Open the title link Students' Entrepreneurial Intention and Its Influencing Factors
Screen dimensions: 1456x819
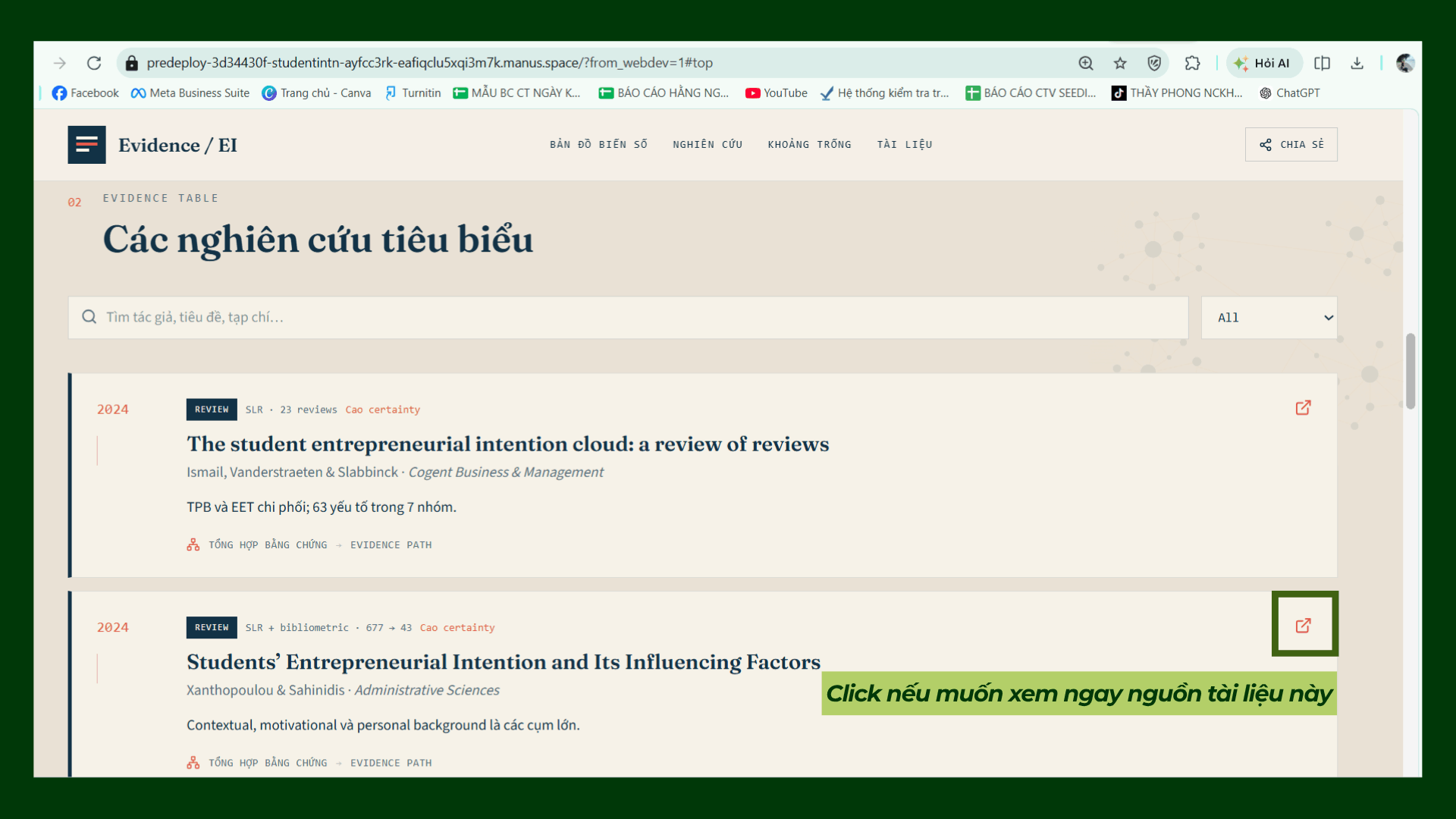504,662
